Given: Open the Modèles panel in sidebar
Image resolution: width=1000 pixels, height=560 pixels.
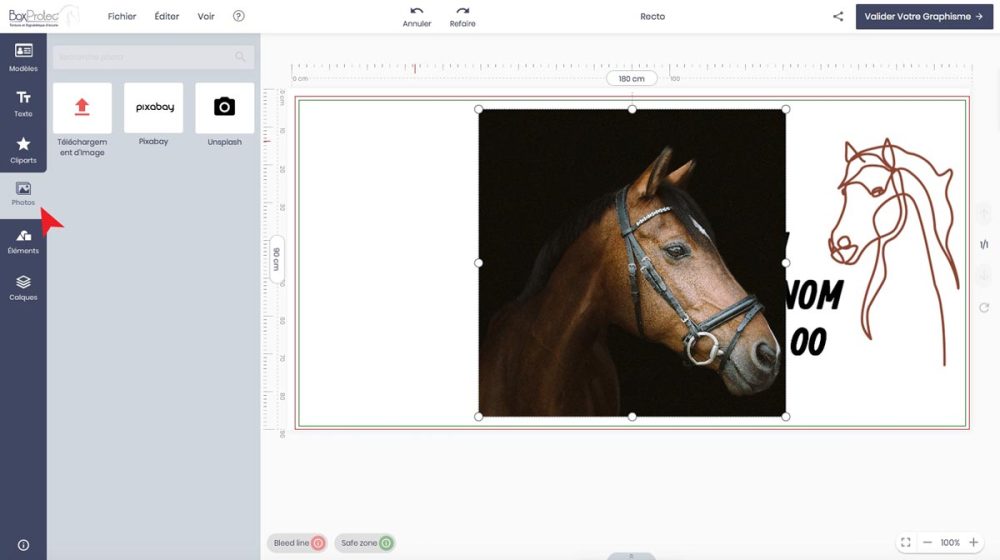Looking at the screenshot, I should point(23,57).
